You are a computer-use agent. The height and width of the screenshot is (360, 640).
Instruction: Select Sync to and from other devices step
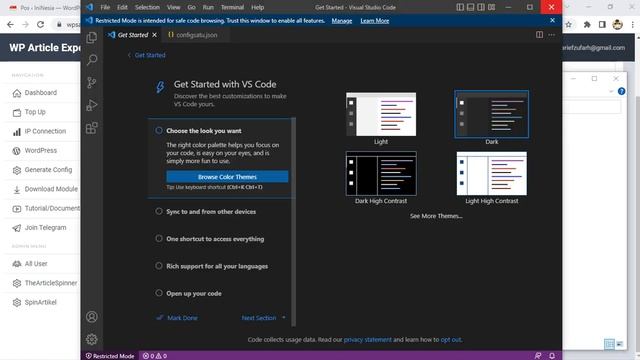pyautogui.click(x=211, y=212)
